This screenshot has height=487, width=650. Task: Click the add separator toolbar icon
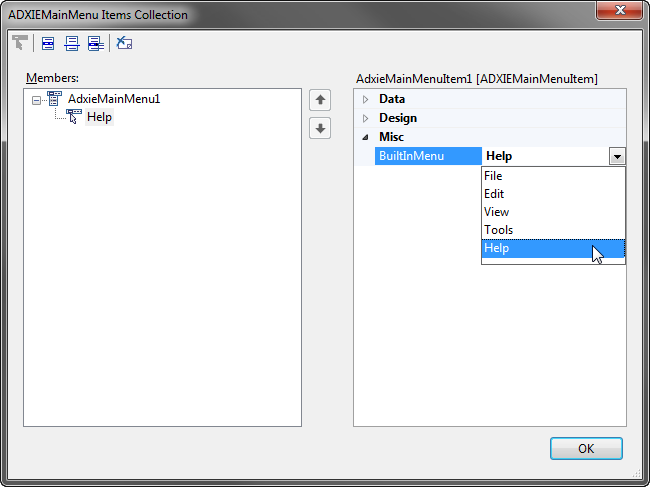[72, 43]
